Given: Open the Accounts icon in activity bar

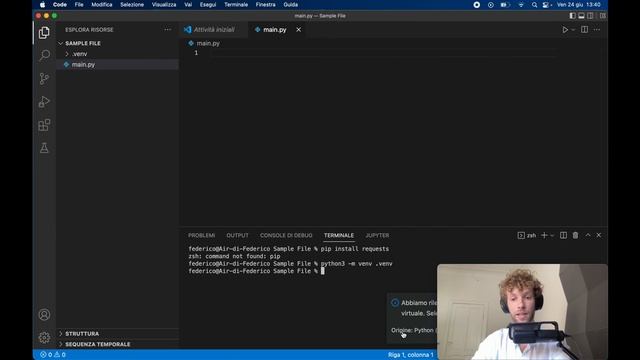Looking at the screenshot, I should pyautogui.click(x=44, y=315).
